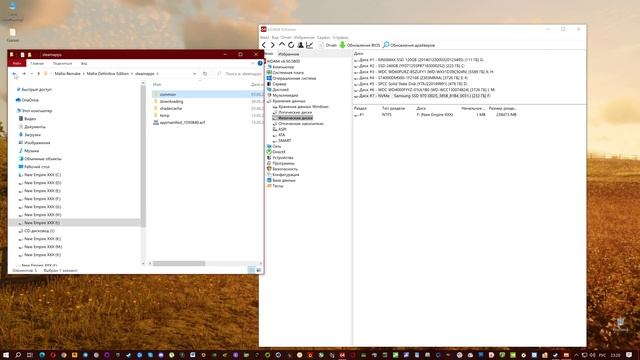Click the Explorer forward navigation arrow

click(x=24, y=74)
